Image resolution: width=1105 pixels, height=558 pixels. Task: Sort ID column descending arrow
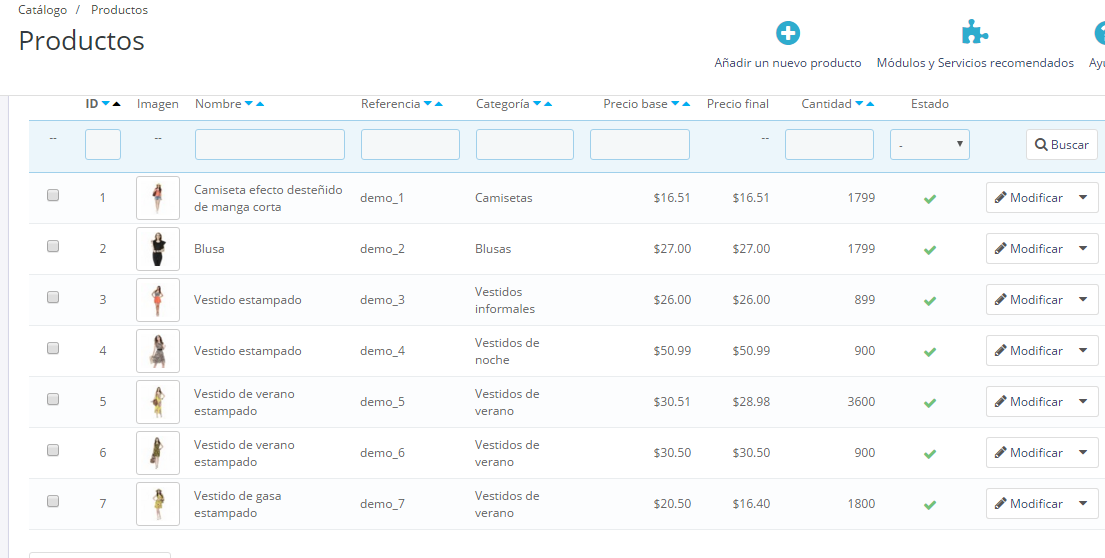click(x=106, y=104)
